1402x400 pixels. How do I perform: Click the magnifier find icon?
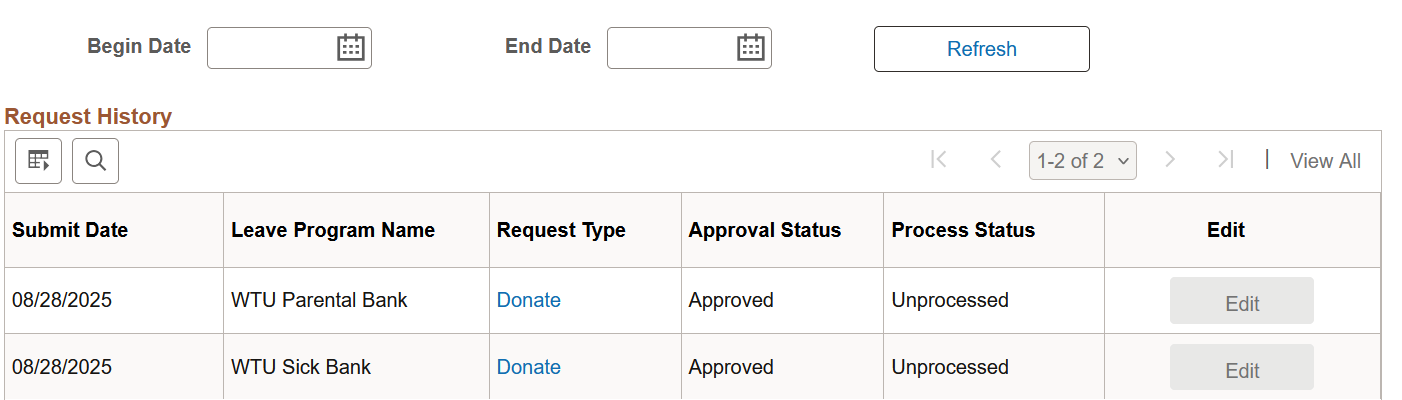point(96,161)
